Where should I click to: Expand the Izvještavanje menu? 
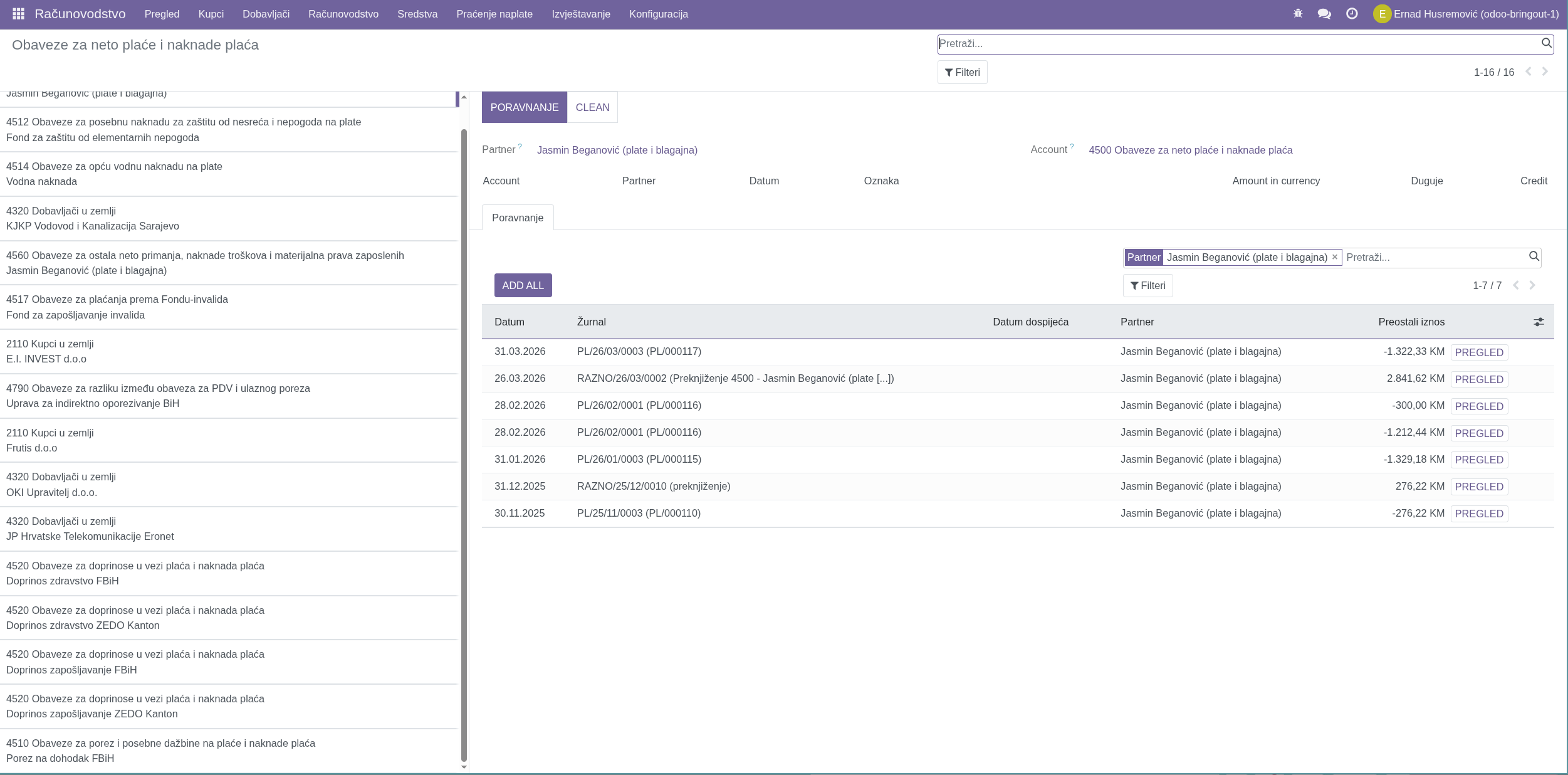click(580, 14)
